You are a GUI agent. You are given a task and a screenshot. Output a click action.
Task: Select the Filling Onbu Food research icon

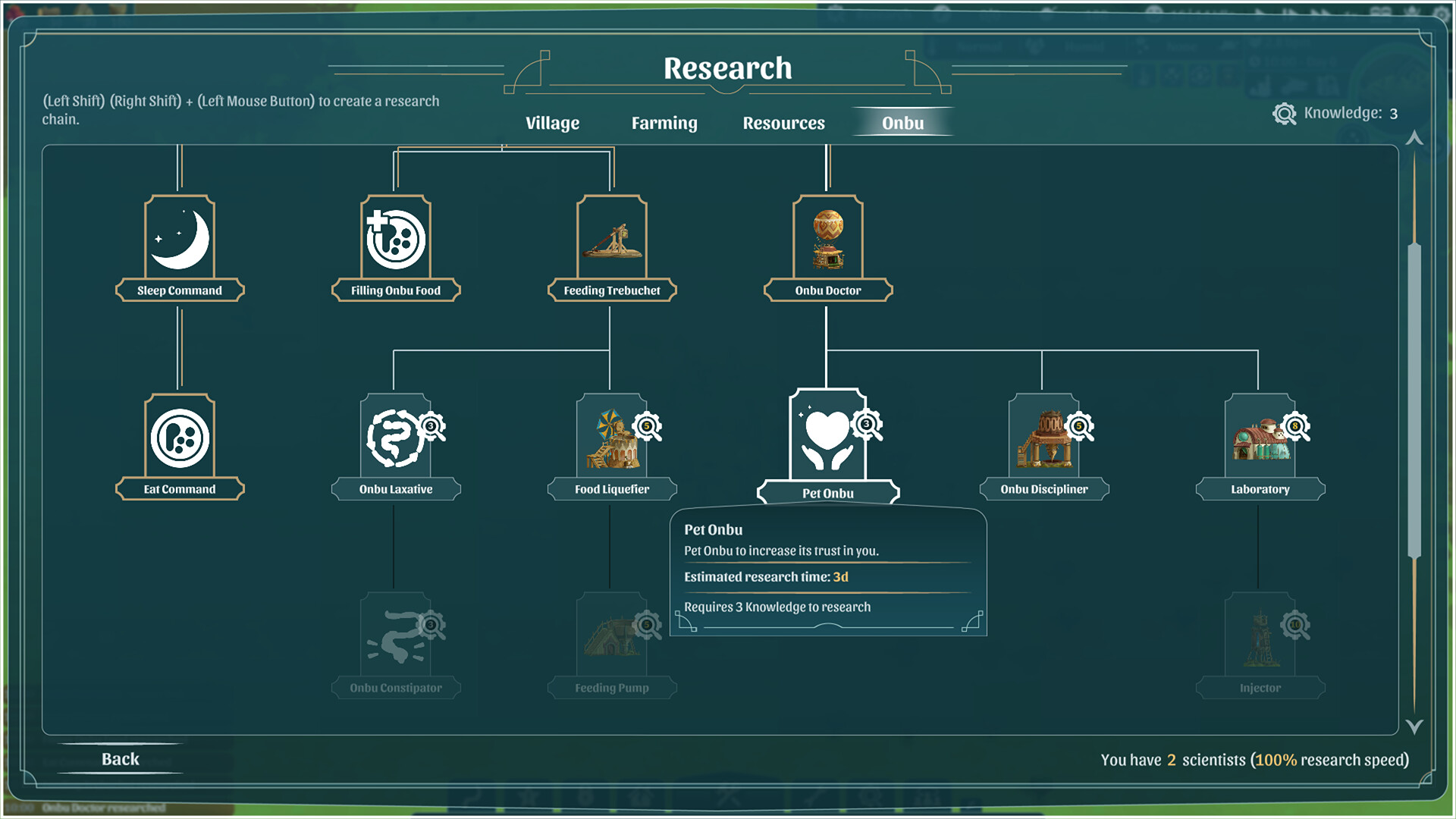pyautogui.click(x=395, y=239)
